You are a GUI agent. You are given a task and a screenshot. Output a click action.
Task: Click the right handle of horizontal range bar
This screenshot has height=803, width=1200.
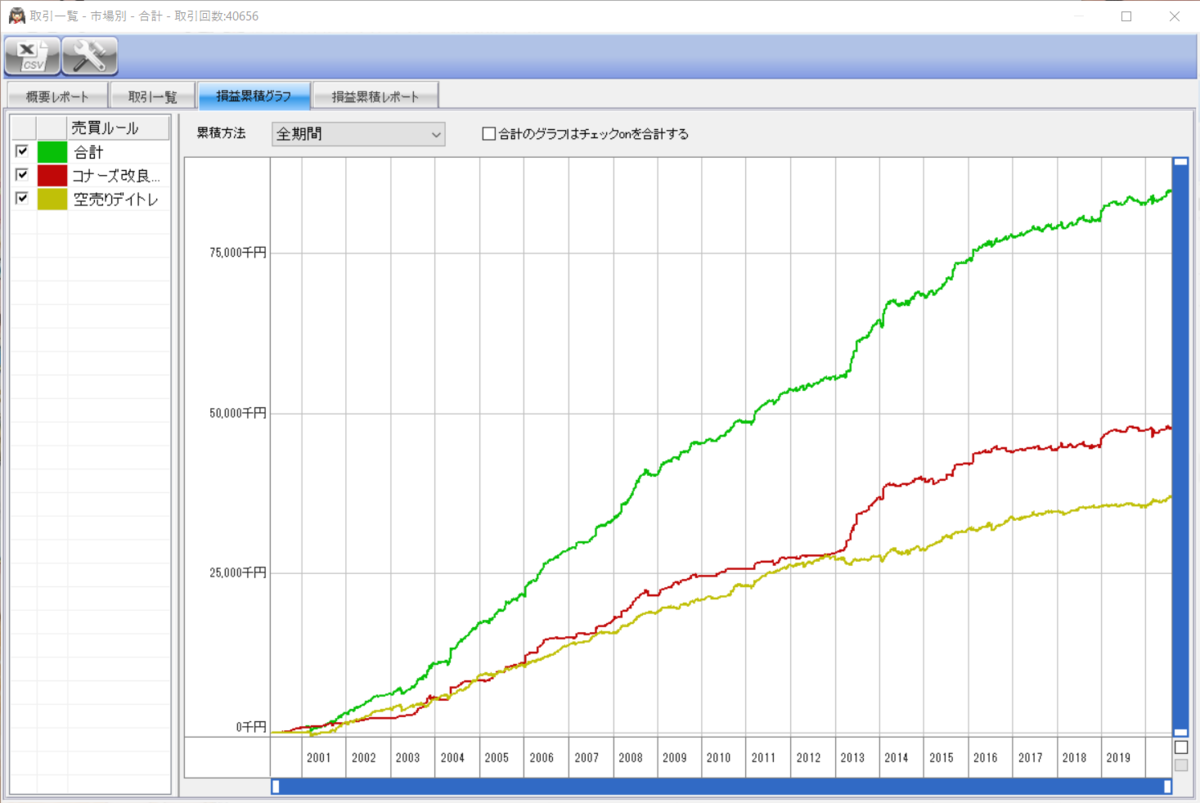pos(1167,786)
